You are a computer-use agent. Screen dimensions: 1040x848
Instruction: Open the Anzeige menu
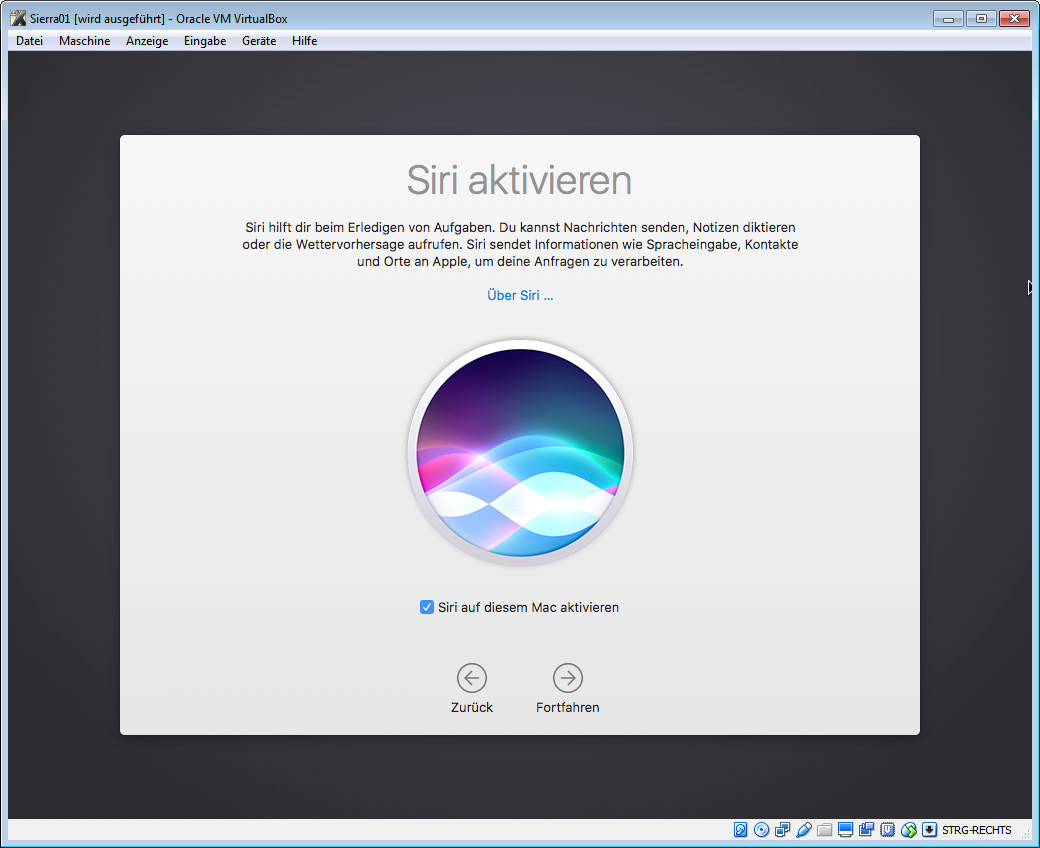coord(147,41)
